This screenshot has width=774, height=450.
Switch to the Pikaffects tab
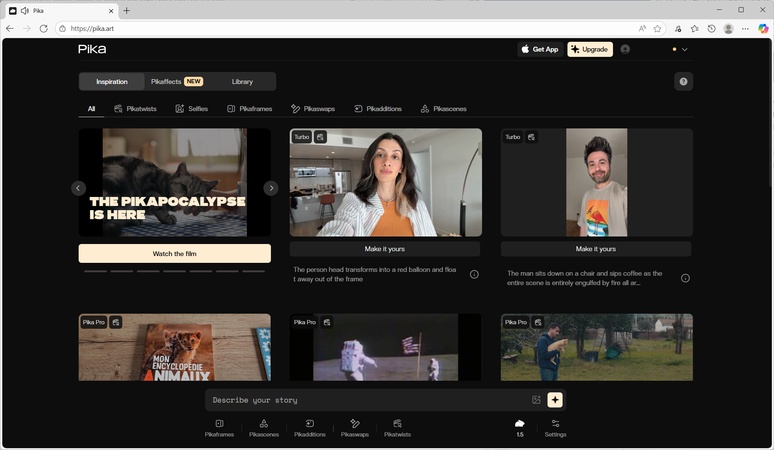(177, 81)
